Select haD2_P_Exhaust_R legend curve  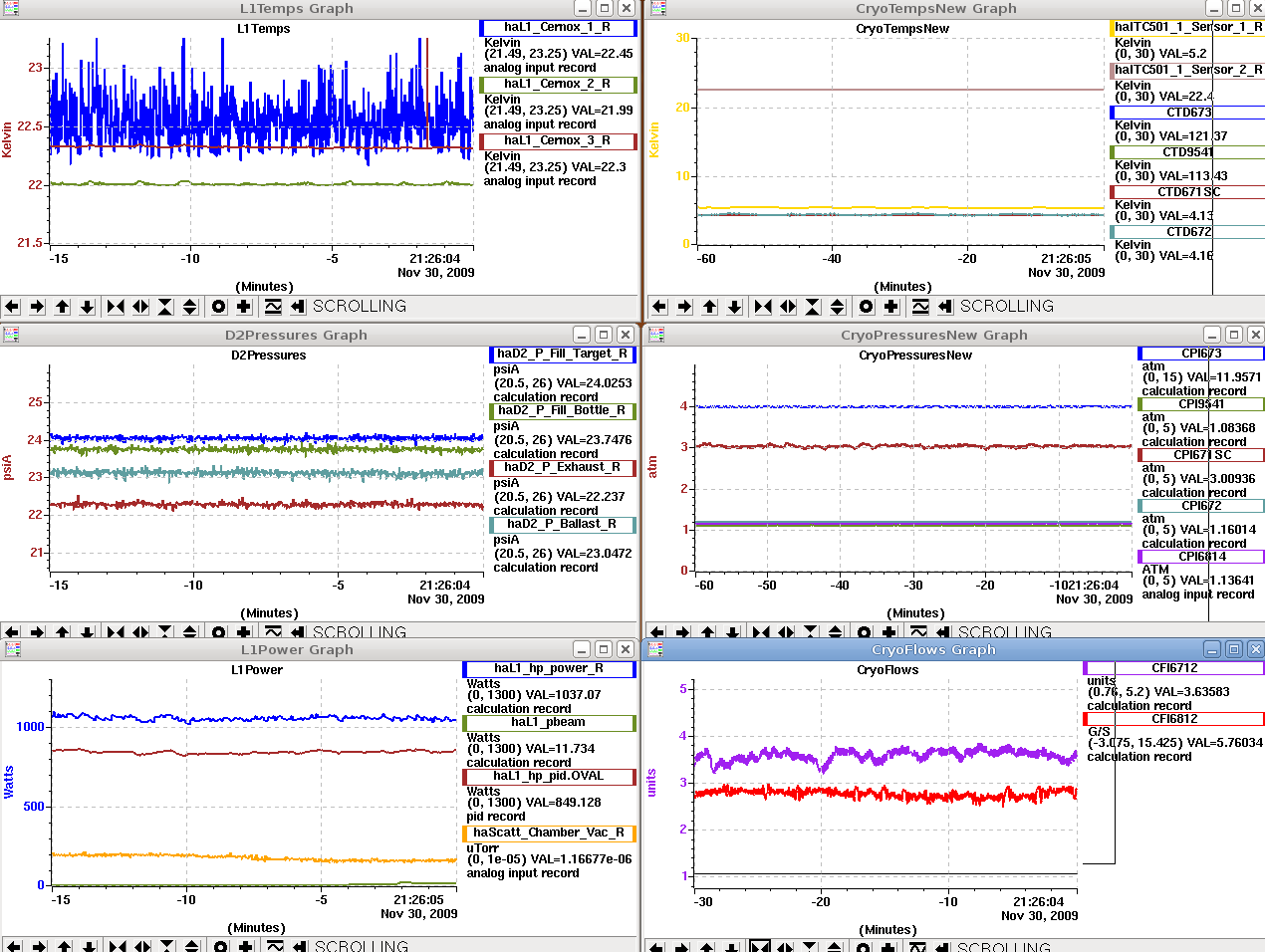(x=563, y=468)
